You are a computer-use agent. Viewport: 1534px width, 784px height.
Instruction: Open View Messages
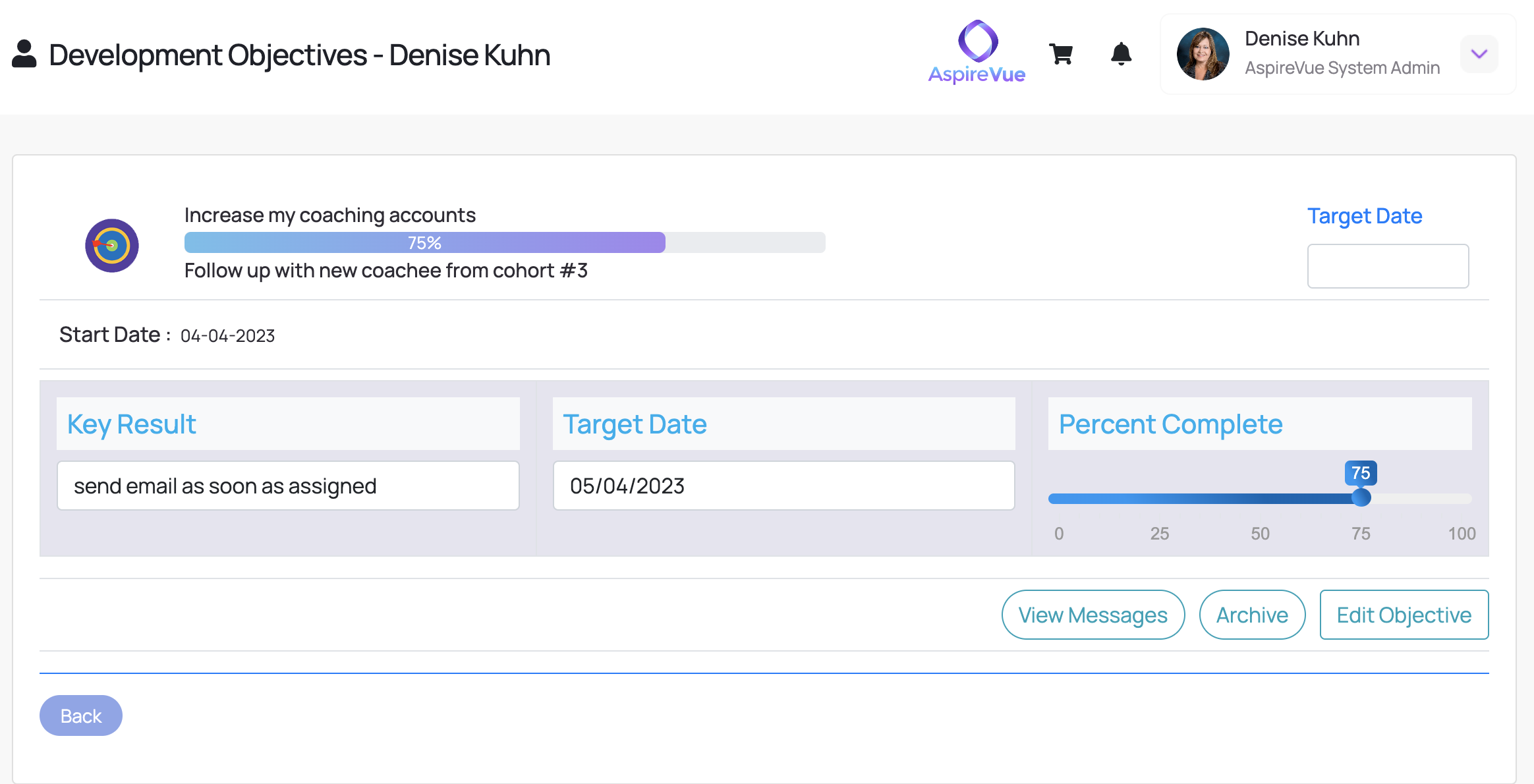pyautogui.click(x=1093, y=615)
